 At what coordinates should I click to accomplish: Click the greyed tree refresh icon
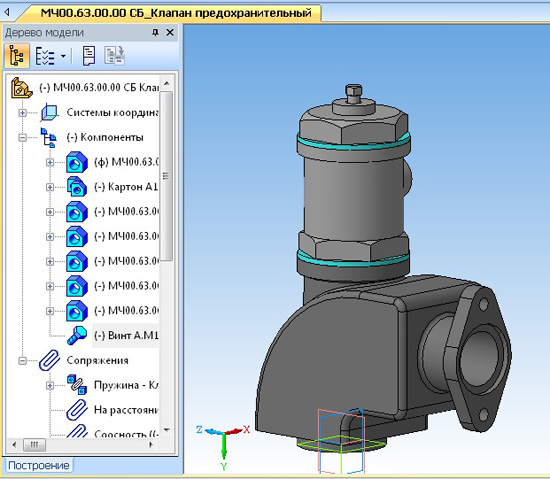[114, 55]
